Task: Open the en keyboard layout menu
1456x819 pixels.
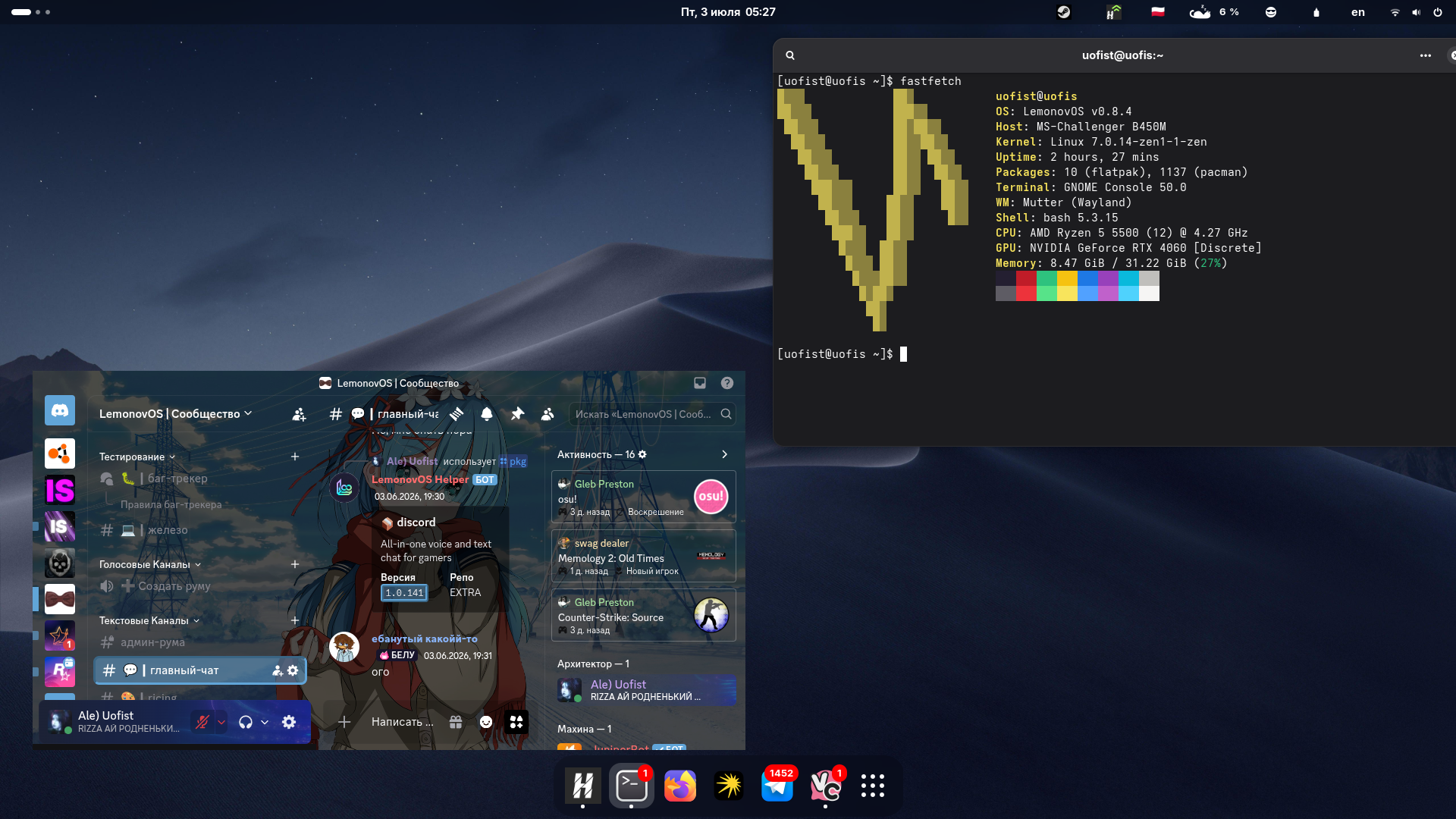Action: point(1358,12)
